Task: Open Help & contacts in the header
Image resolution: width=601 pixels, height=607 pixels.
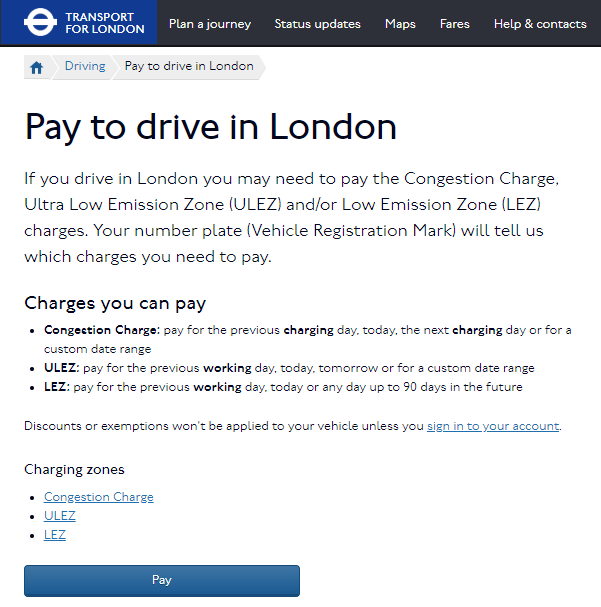Action: pyautogui.click(x=540, y=24)
